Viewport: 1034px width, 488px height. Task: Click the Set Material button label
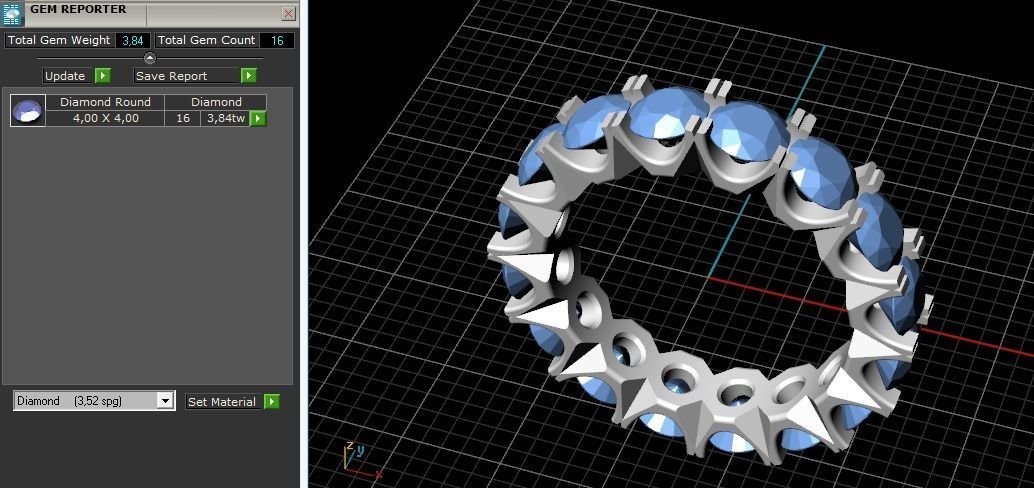(222, 402)
